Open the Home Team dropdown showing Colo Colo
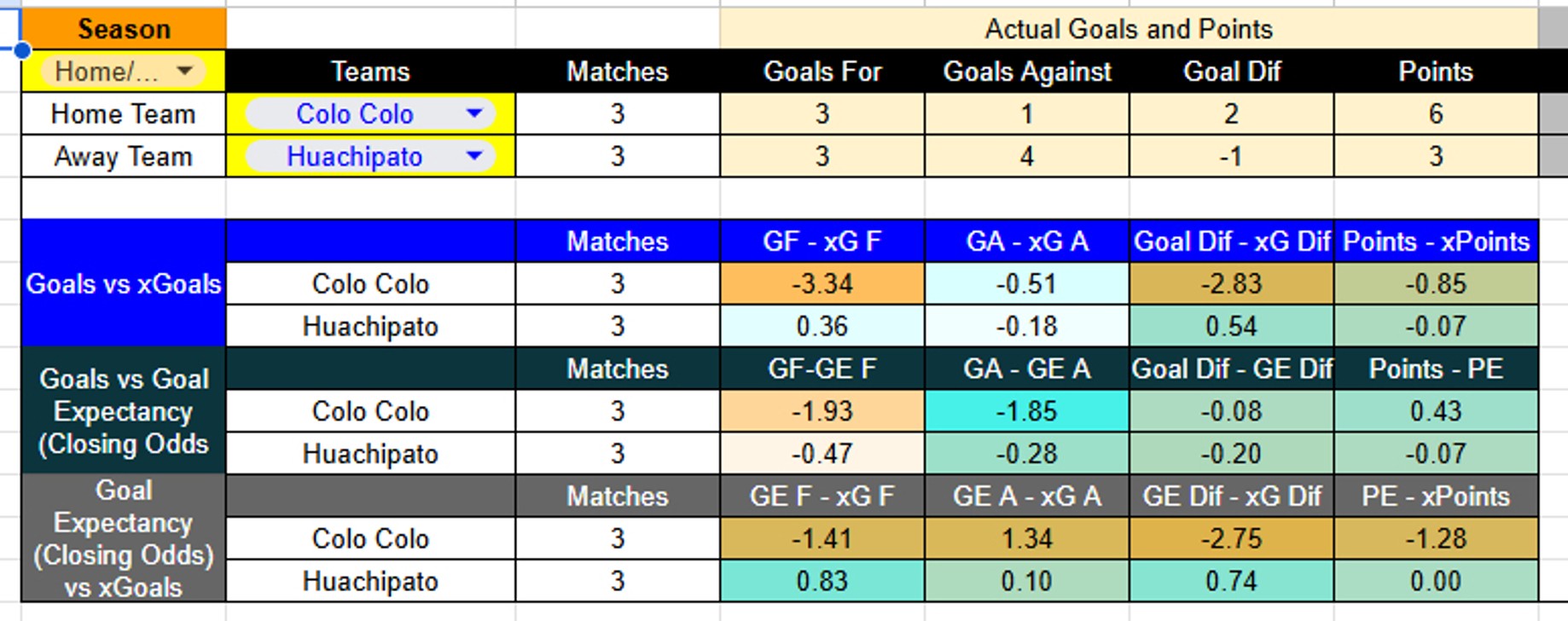Viewport: 1568px width, 621px height. point(369,113)
